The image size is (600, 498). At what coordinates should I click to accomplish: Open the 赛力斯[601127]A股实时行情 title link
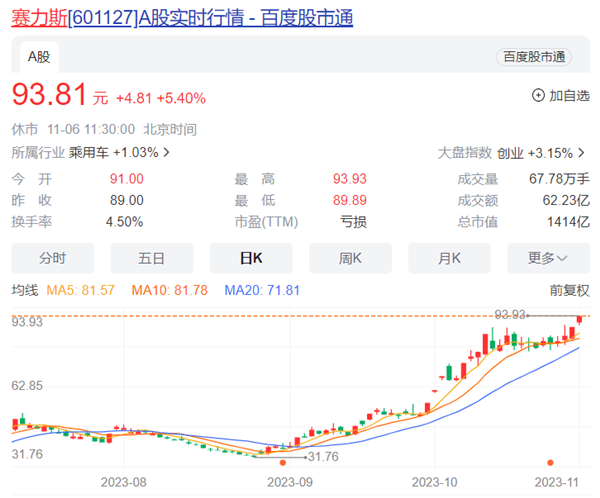(182, 18)
